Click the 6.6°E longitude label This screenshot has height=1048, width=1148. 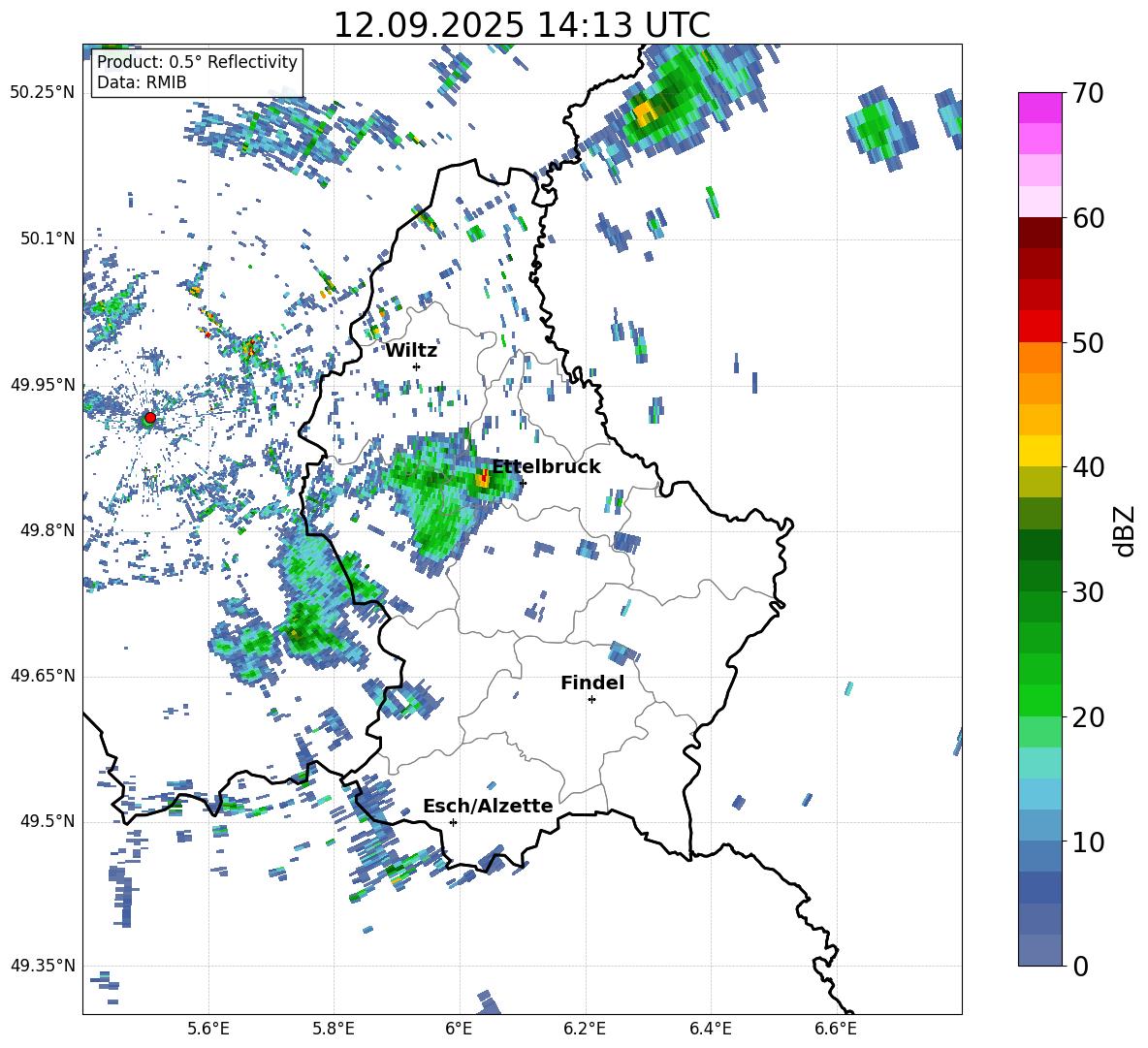836,1029
